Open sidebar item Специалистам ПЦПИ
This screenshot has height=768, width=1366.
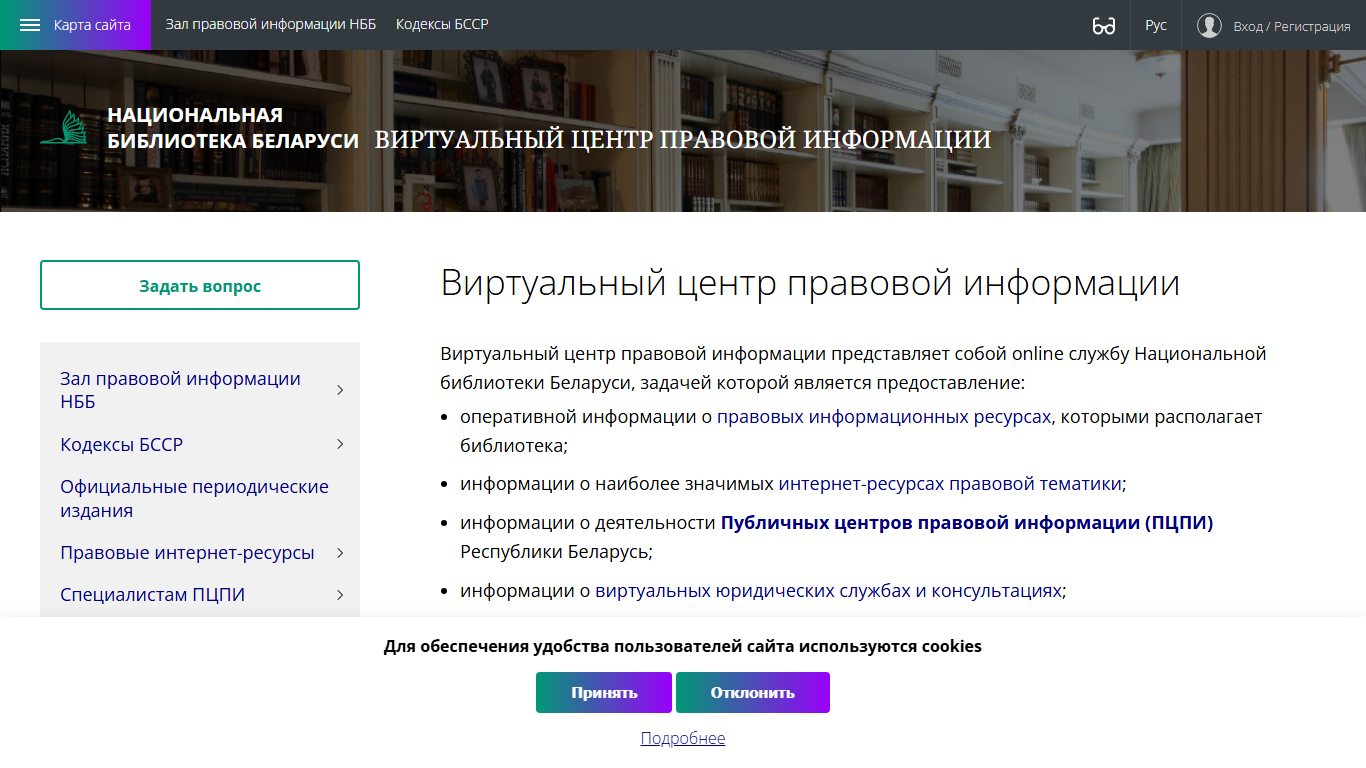tap(152, 595)
